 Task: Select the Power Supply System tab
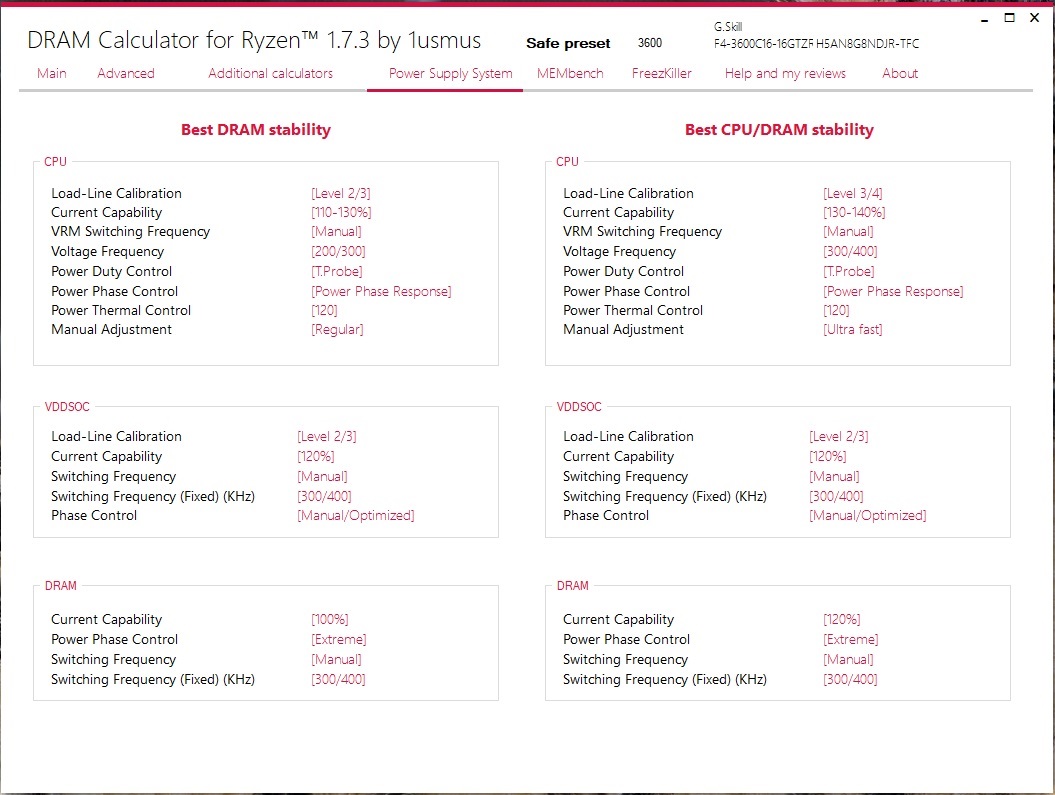point(451,73)
